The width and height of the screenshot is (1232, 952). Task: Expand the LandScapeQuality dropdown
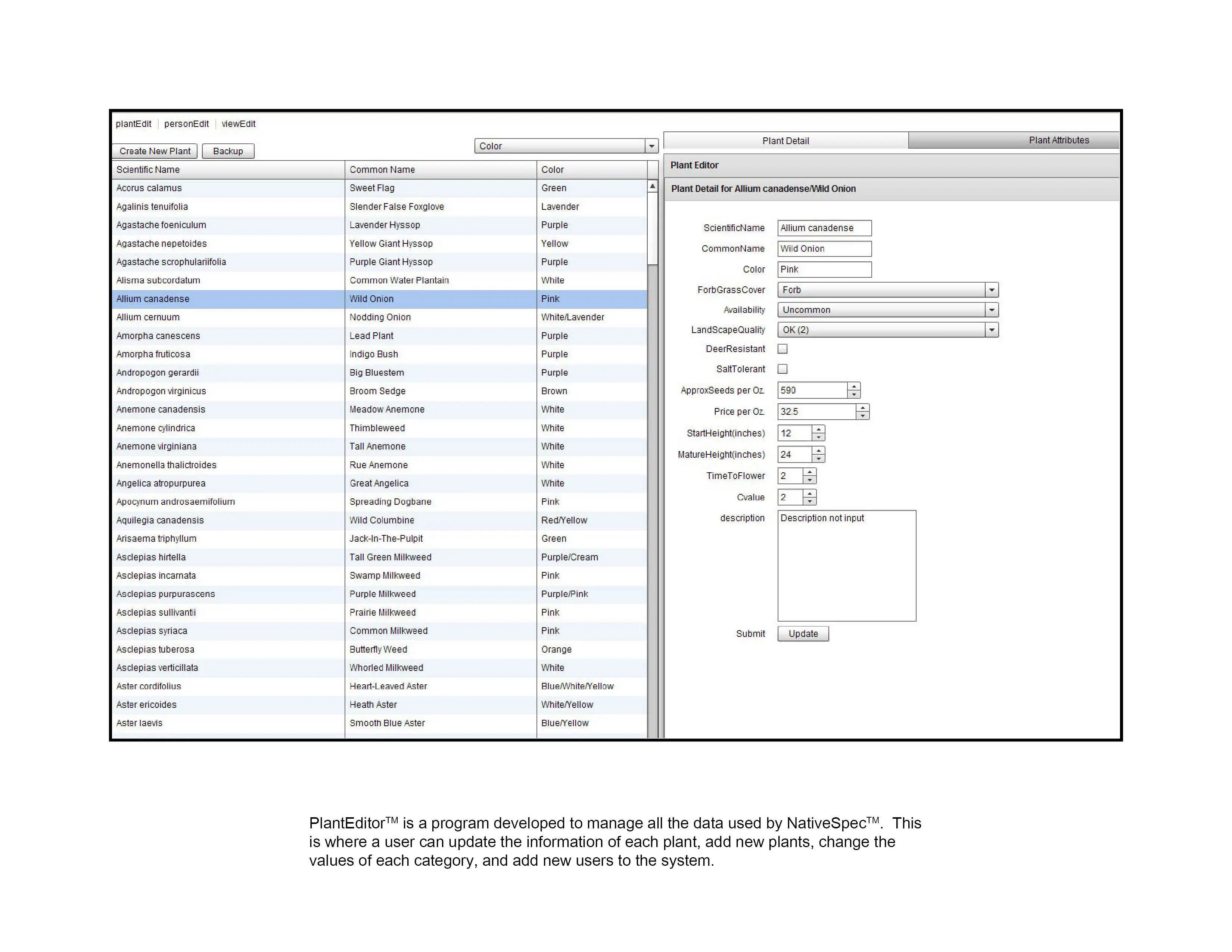coord(888,330)
